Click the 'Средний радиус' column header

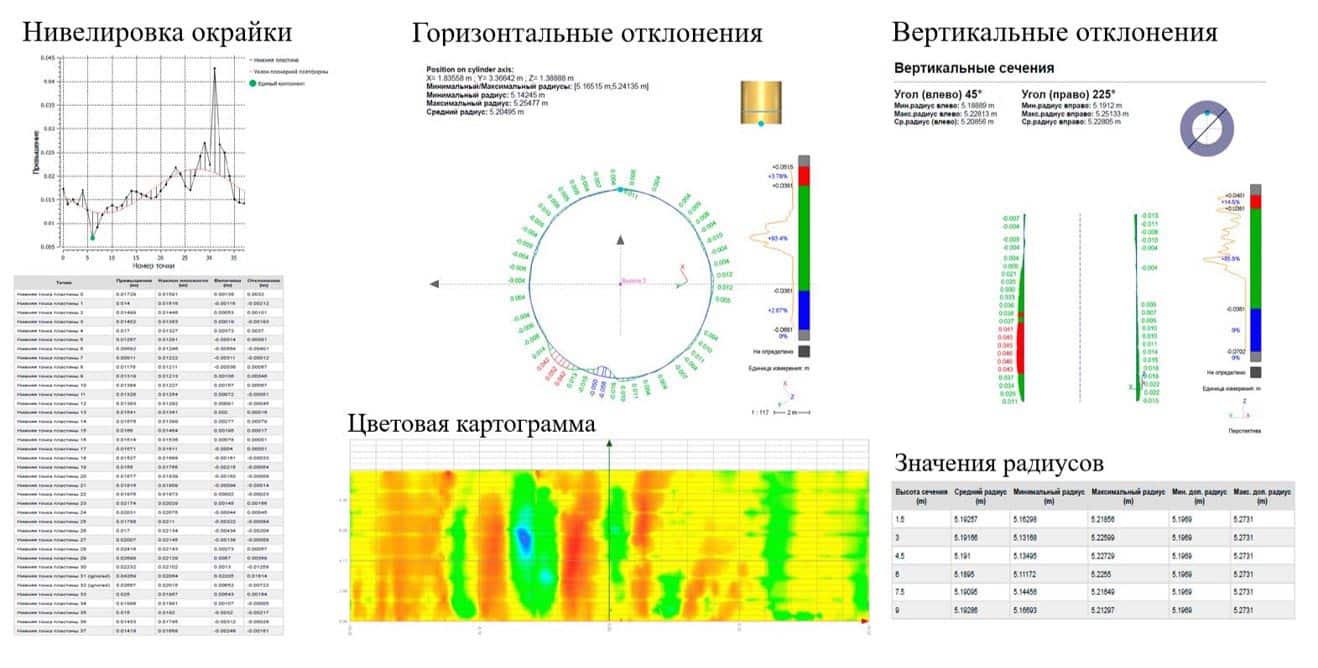coord(976,497)
